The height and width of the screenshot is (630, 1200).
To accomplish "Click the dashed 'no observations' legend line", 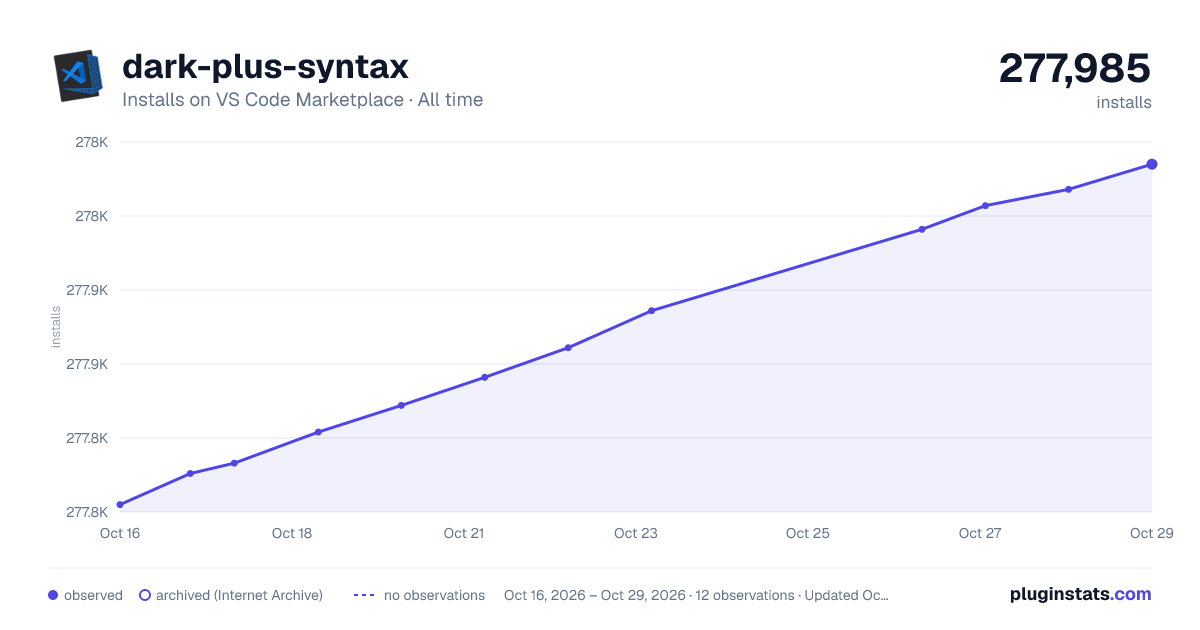I will (x=364, y=595).
